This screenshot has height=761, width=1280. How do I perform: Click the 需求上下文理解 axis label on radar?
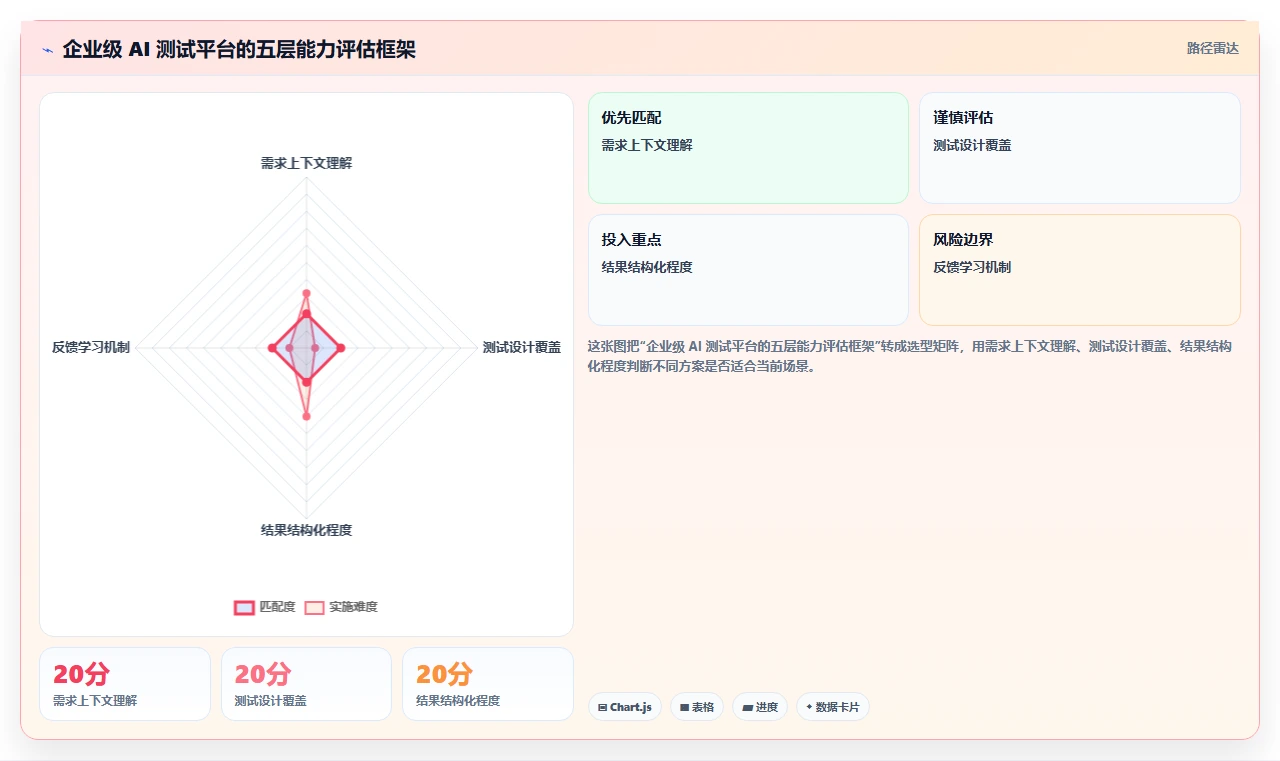click(x=306, y=163)
